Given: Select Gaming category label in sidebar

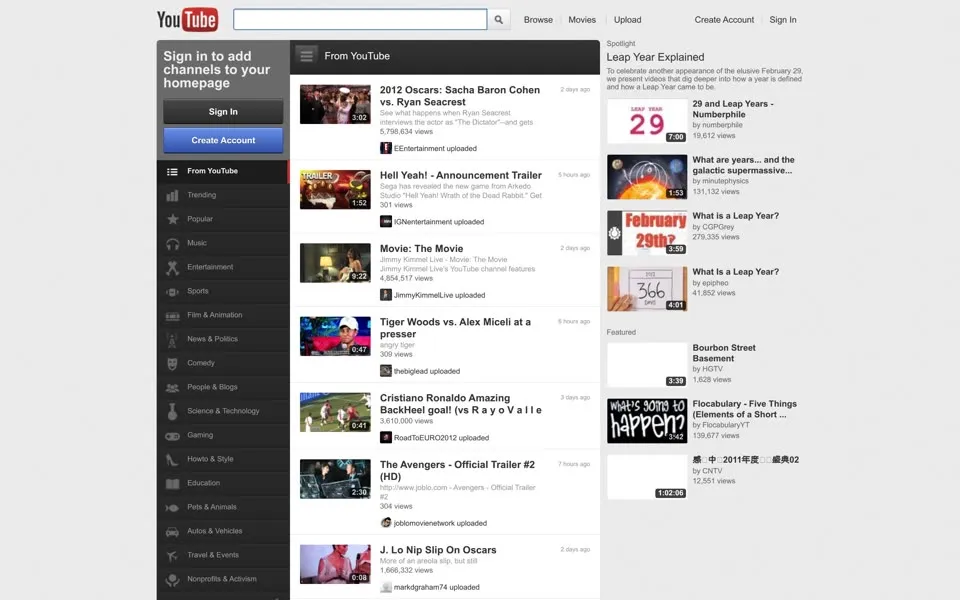Looking at the screenshot, I should pos(200,435).
